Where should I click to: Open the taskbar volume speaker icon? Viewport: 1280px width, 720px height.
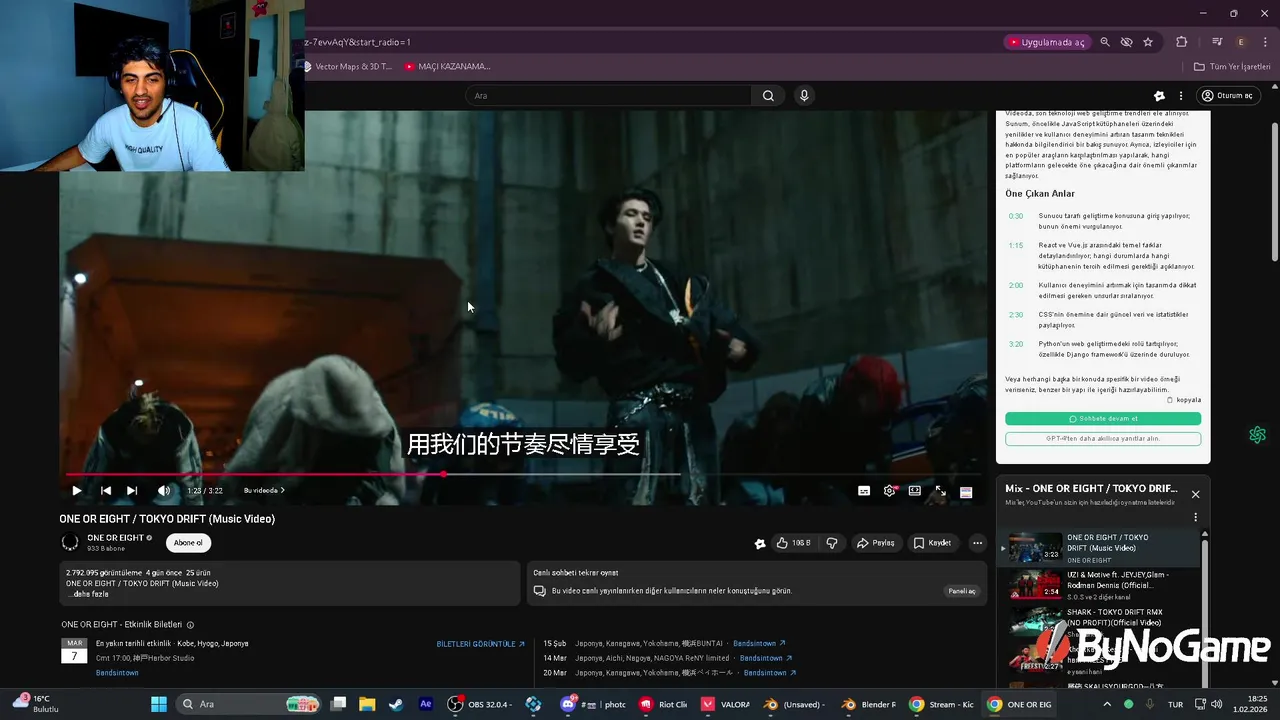[x=1217, y=704]
